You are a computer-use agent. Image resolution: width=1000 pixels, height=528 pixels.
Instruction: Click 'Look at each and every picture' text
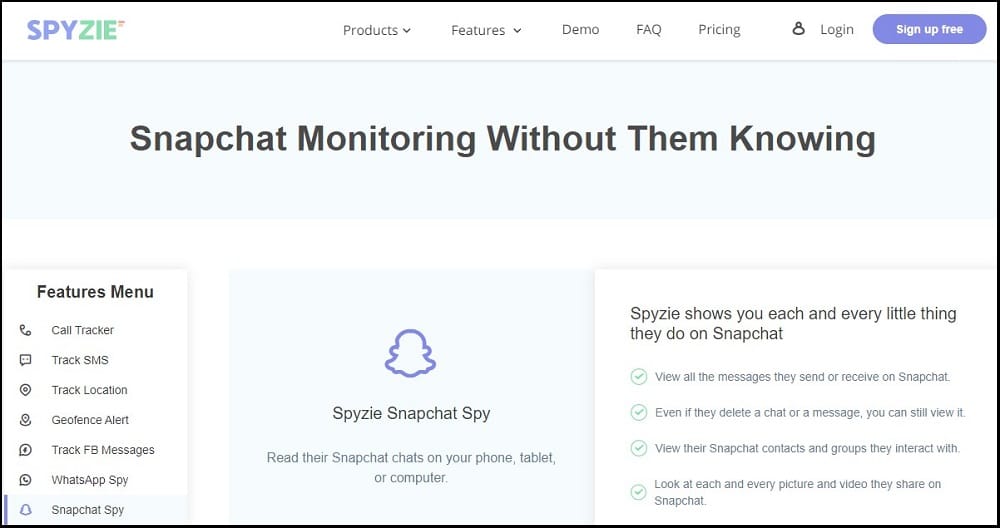pos(797,492)
